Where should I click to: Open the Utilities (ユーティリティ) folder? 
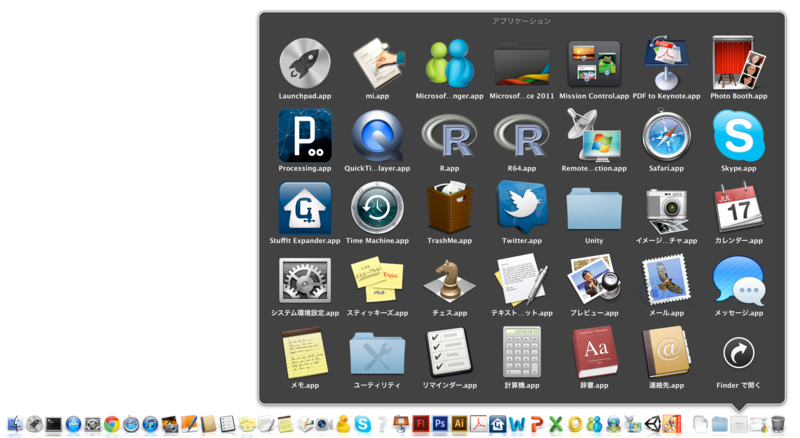pos(377,353)
